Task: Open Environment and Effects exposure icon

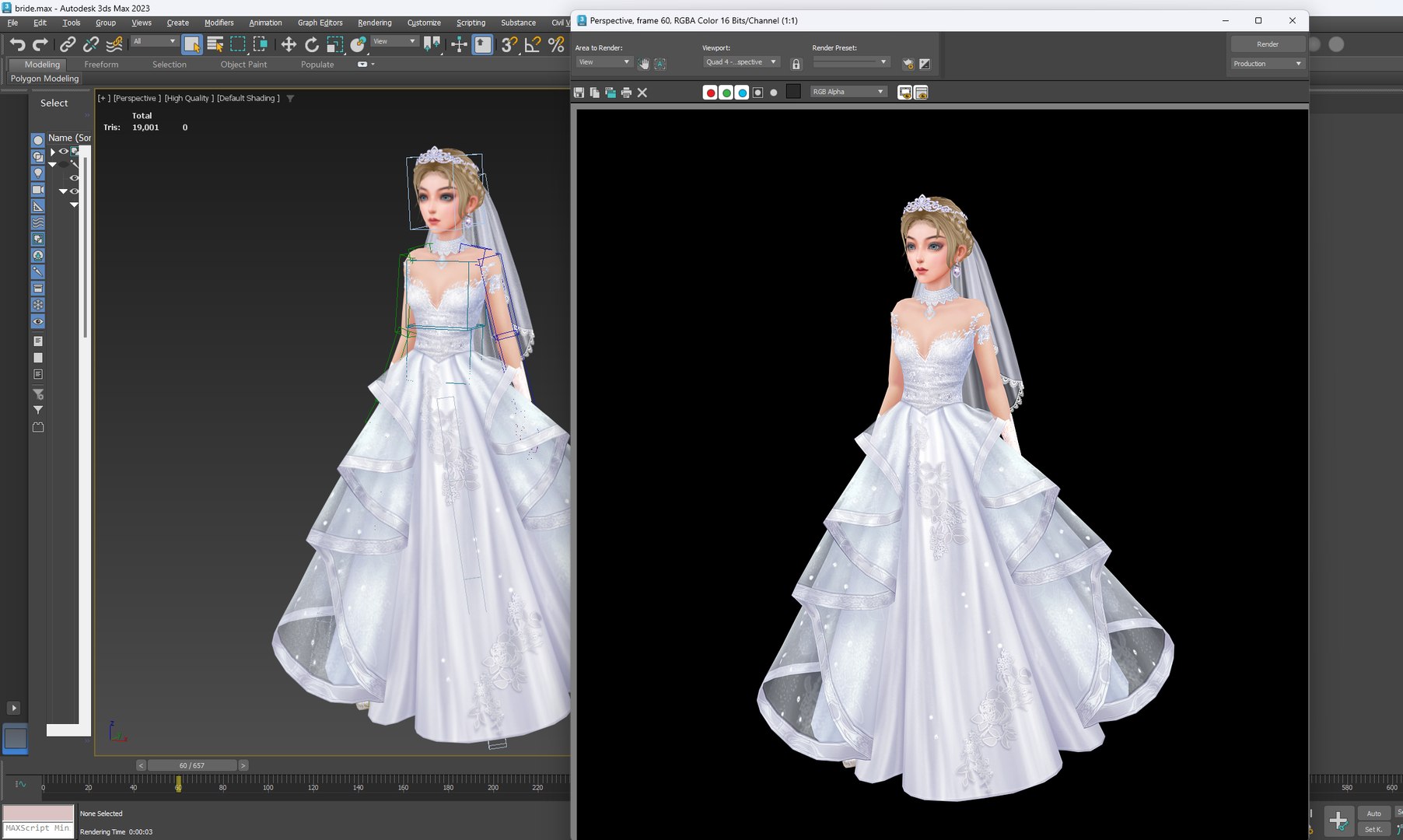Action: click(925, 64)
